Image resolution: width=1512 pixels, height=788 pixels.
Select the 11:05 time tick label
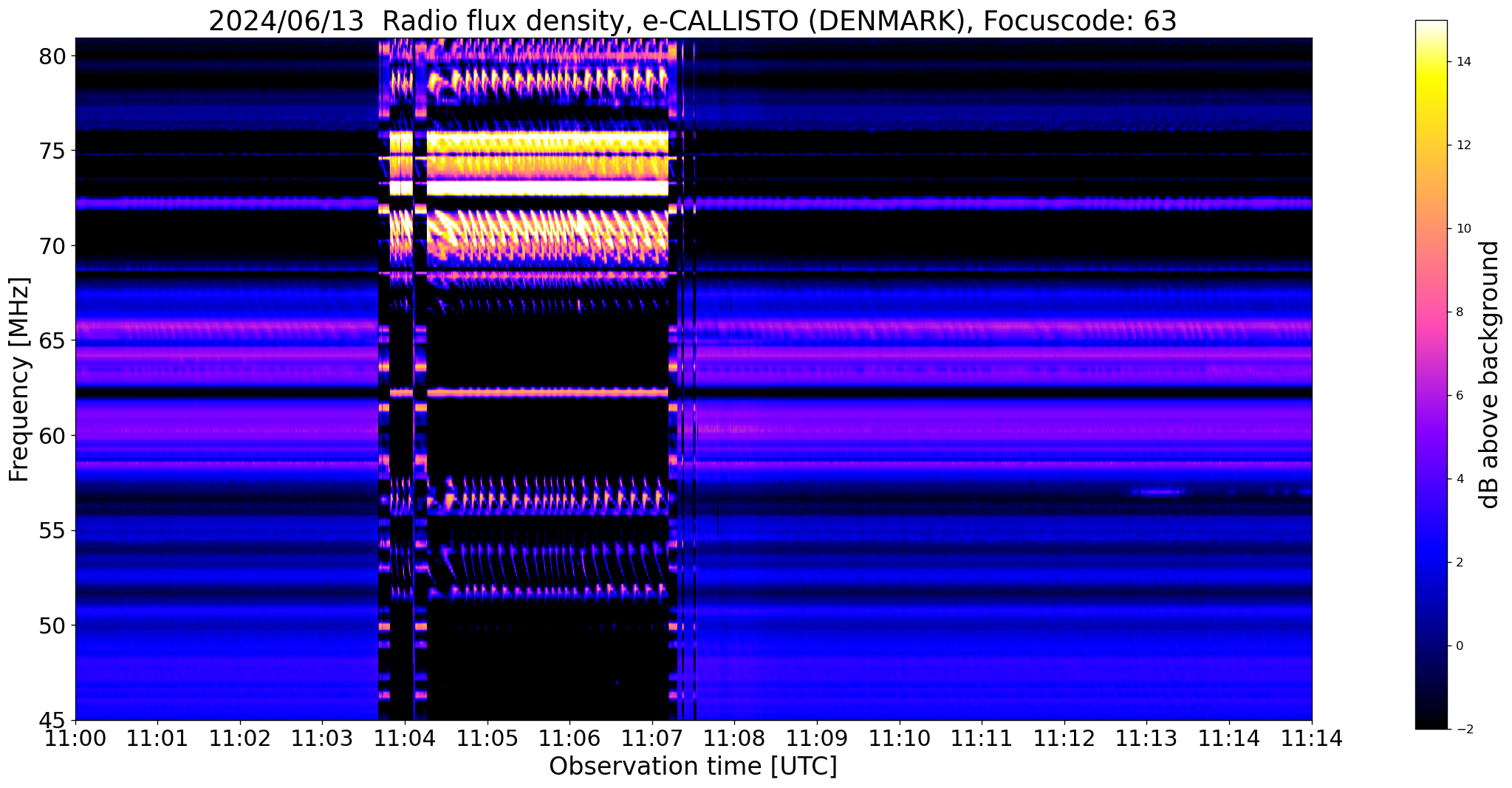[x=488, y=738]
